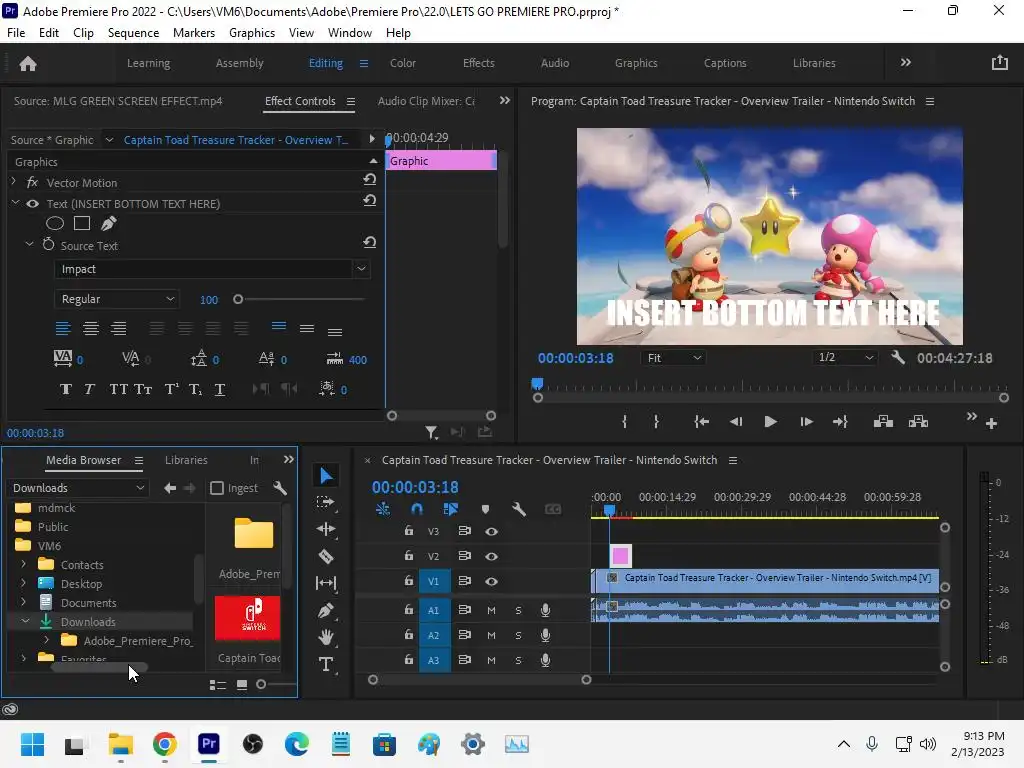Toggle linked selection in timeline

[451, 509]
